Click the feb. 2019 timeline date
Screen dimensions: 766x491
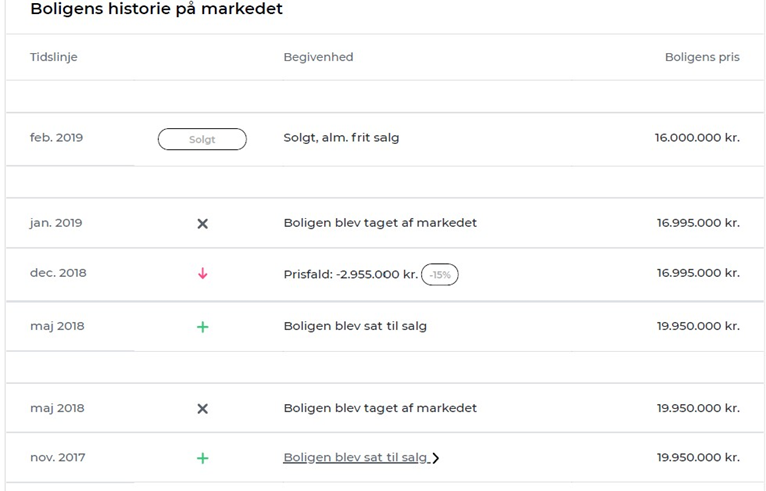(x=57, y=138)
